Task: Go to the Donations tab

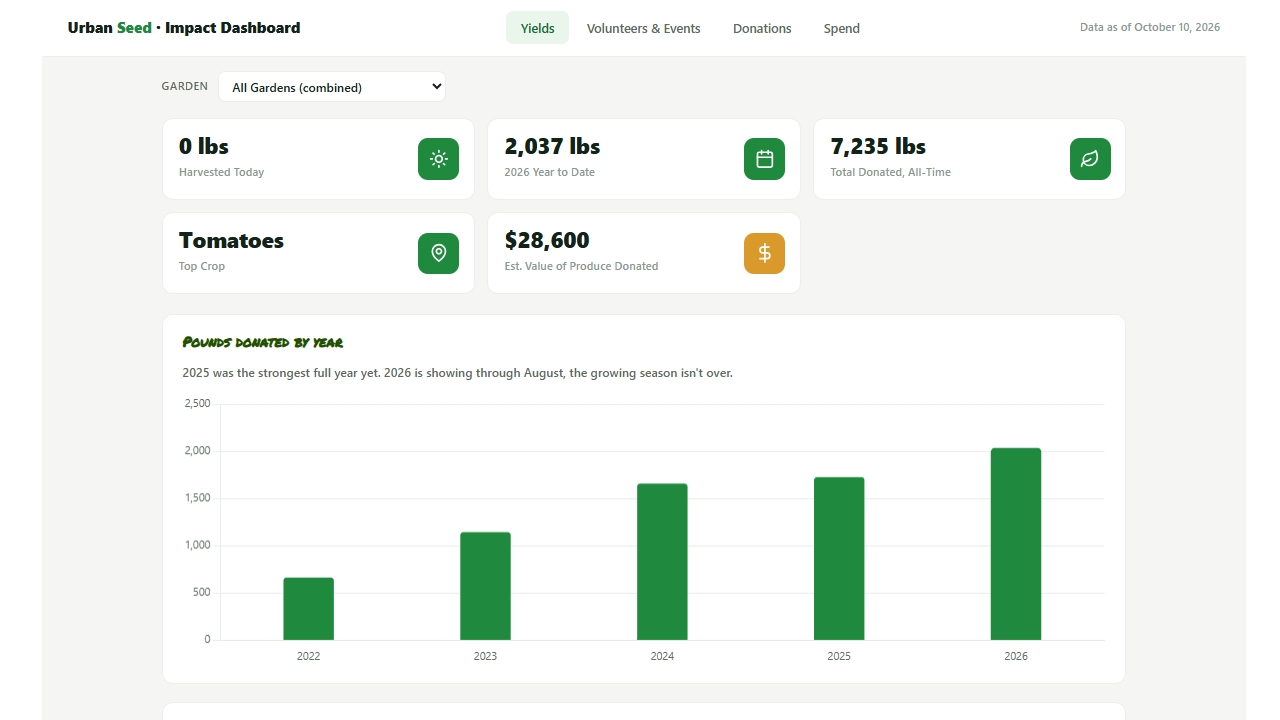Action: (762, 28)
